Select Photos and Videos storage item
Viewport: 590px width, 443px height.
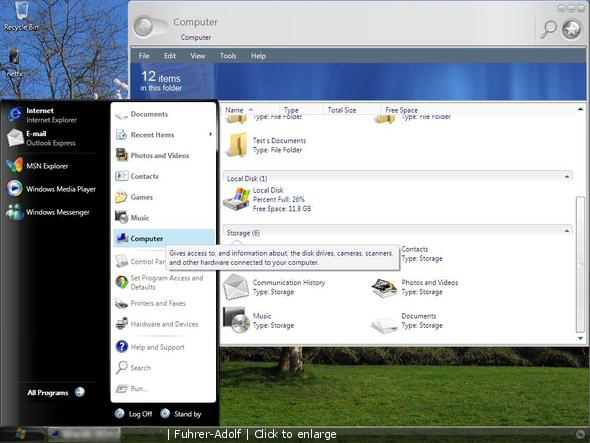(415, 287)
